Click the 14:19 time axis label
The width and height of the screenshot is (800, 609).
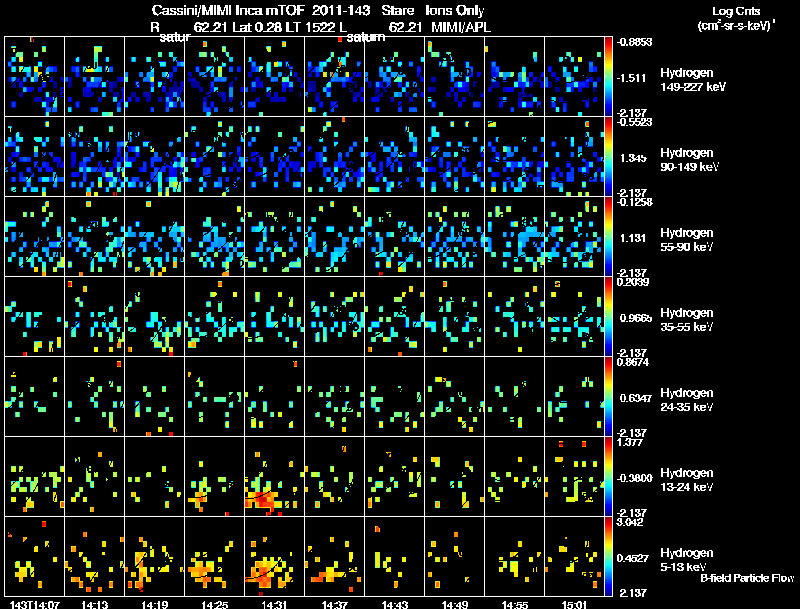(155, 604)
